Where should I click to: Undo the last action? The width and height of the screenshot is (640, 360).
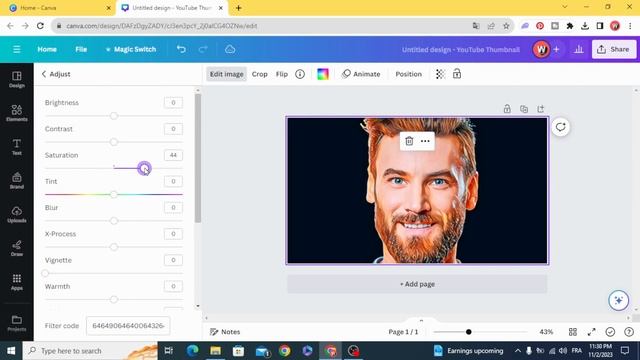[181, 49]
